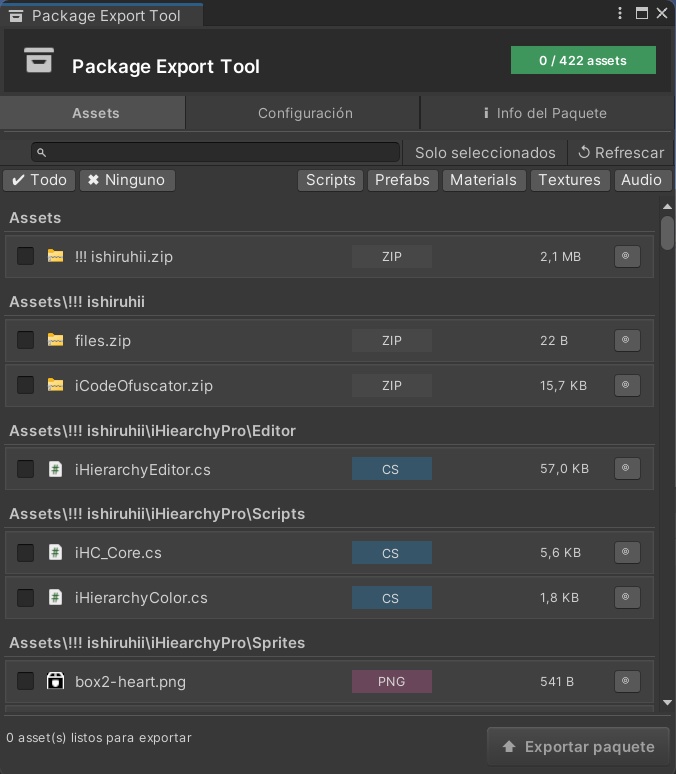Click '0 asset(s) listos para exportar' status
The width and height of the screenshot is (676, 774).
pyautogui.click(x=99, y=738)
